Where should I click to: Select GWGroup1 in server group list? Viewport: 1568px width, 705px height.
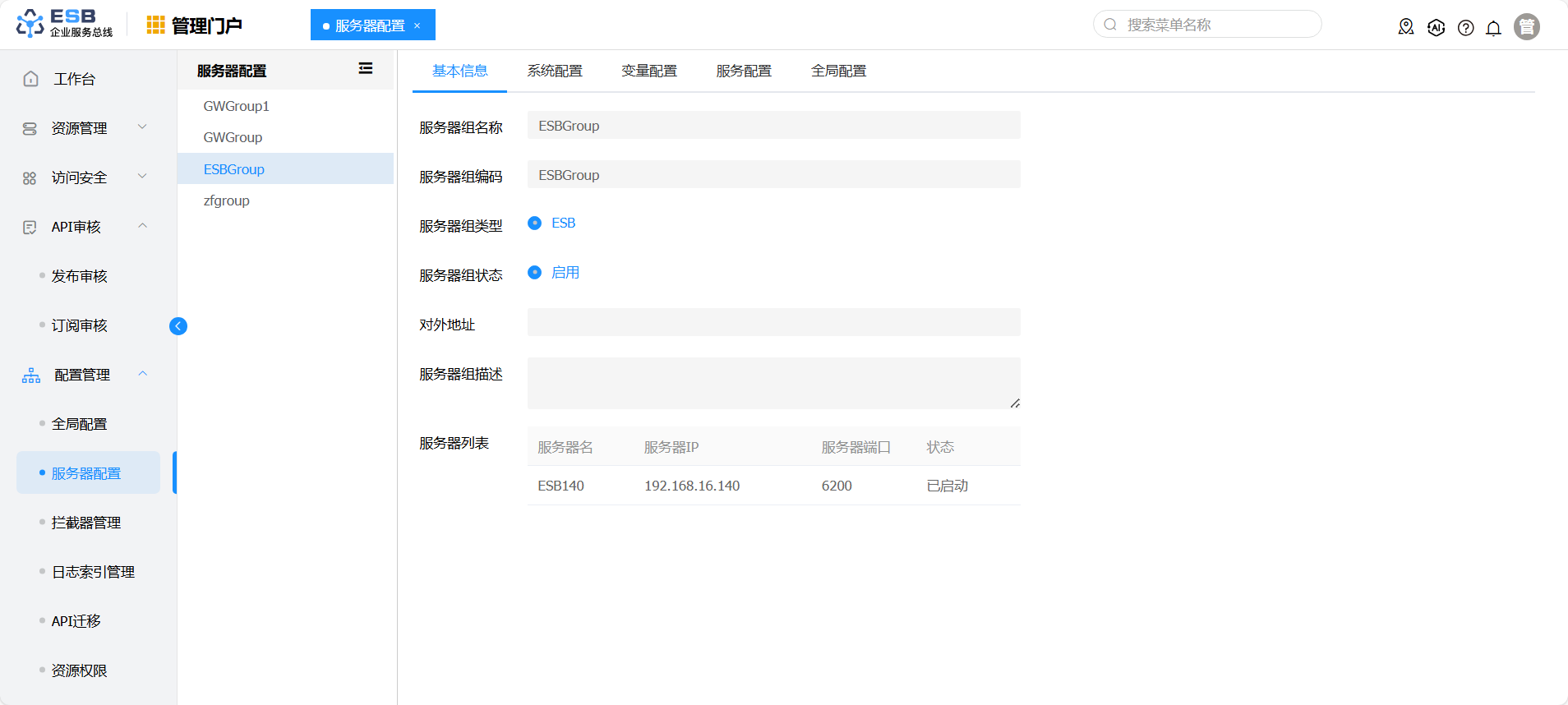tap(237, 106)
